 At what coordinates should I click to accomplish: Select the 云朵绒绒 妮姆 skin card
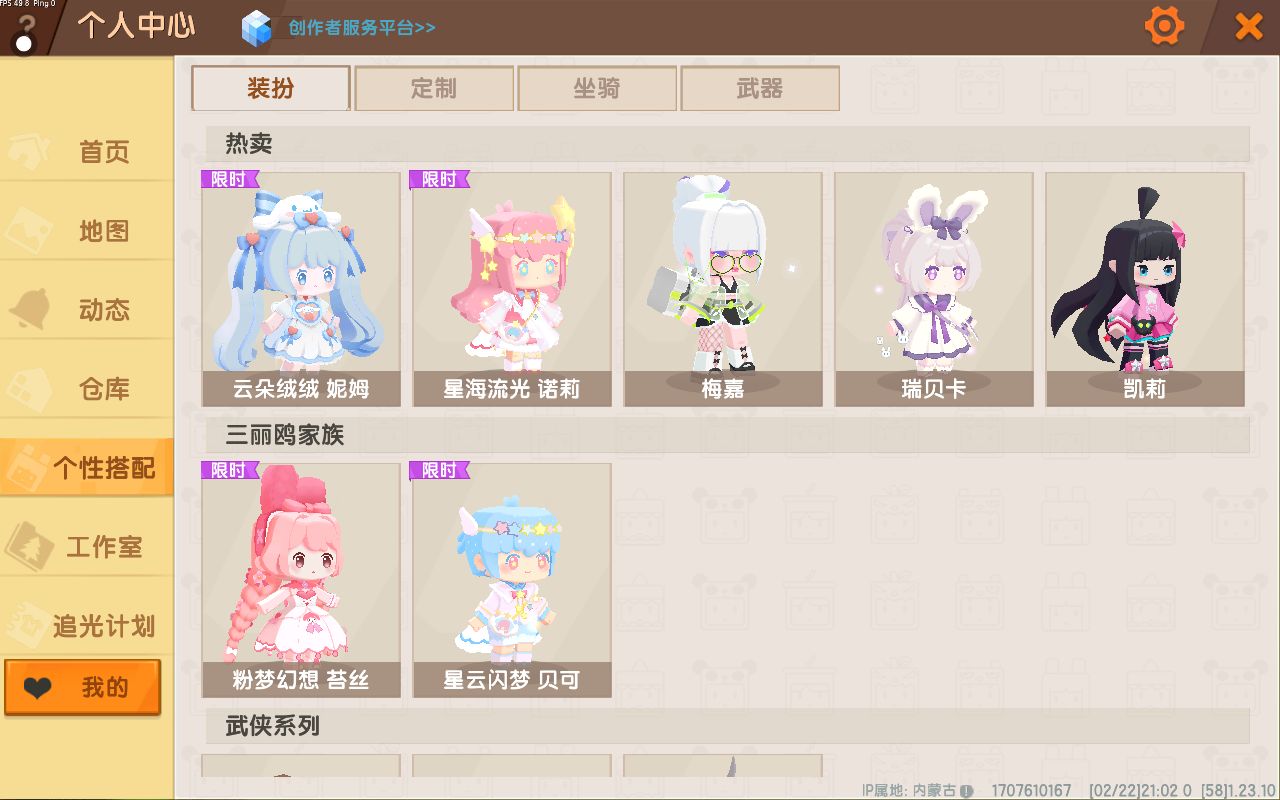[x=301, y=289]
